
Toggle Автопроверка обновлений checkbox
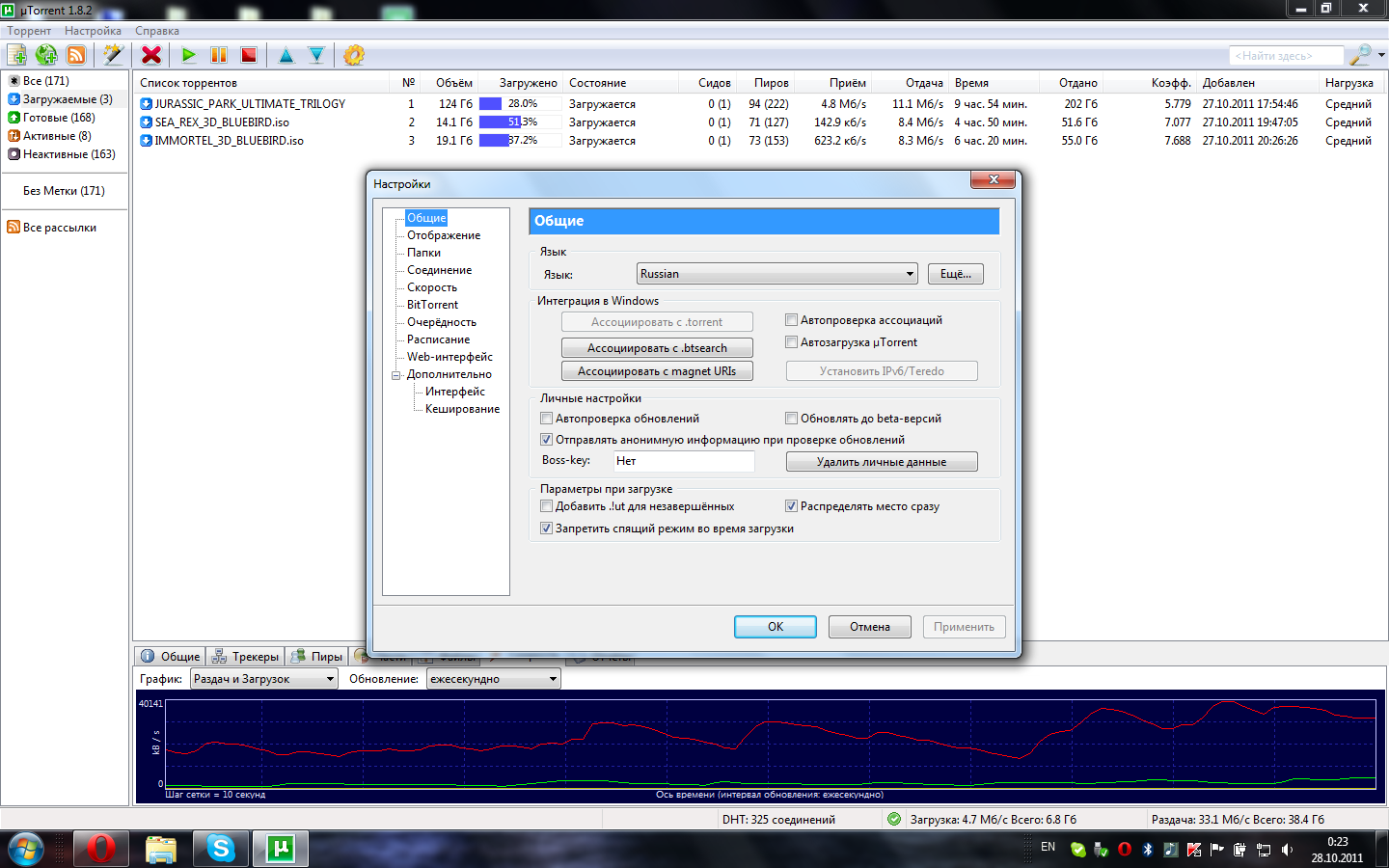546,419
